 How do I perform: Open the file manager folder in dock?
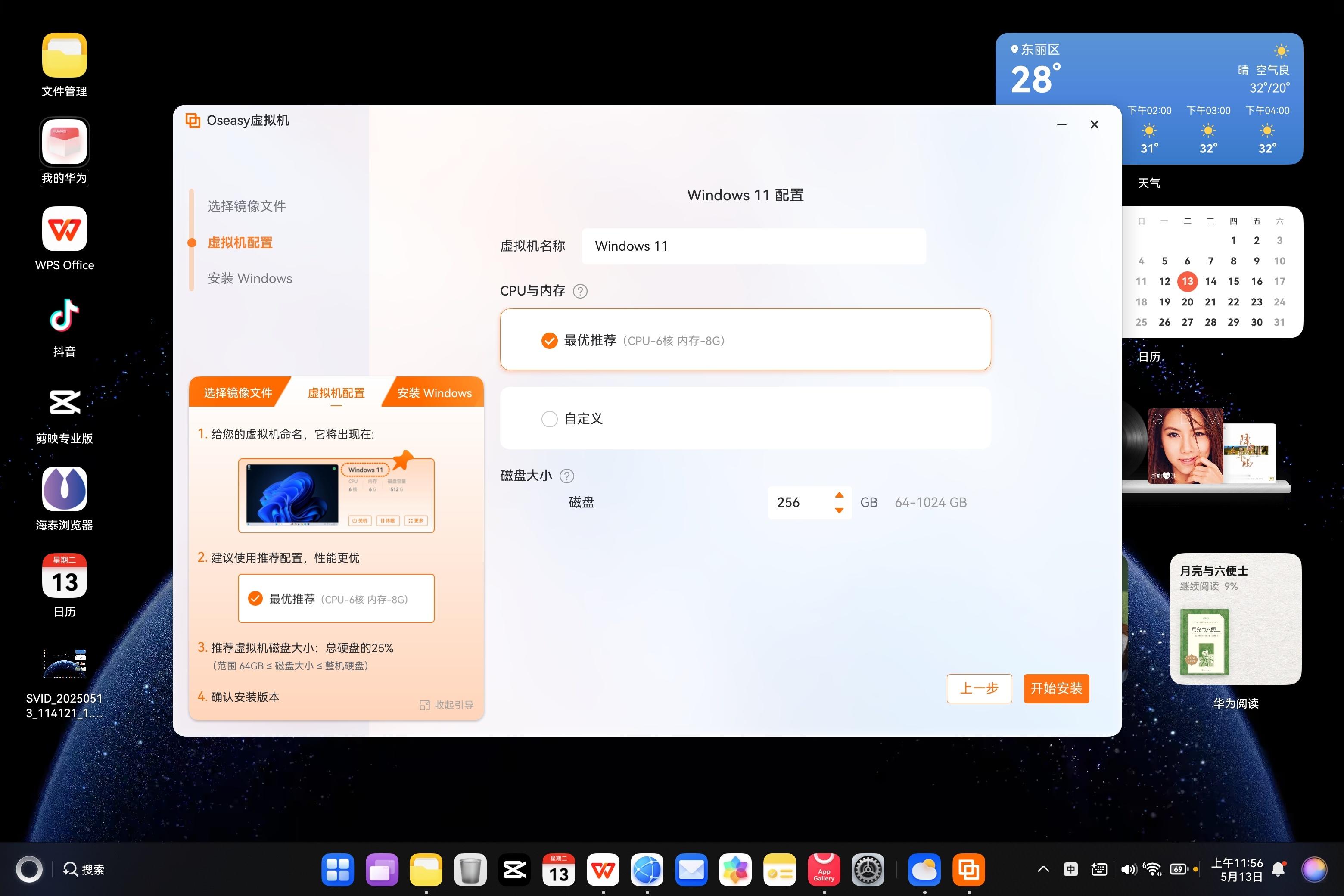(426, 870)
